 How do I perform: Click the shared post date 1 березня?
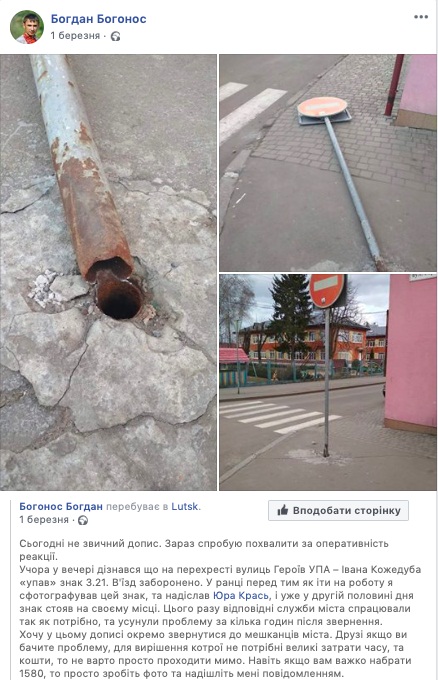tap(44, 520)
